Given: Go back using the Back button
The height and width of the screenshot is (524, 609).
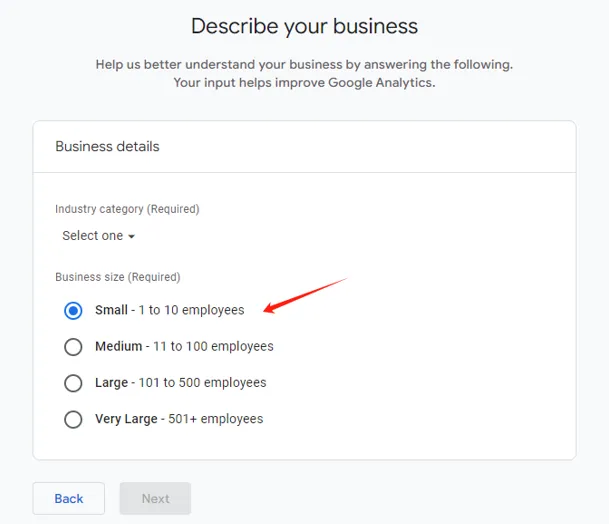Looking at the screenshot, I should coord(69,498).
